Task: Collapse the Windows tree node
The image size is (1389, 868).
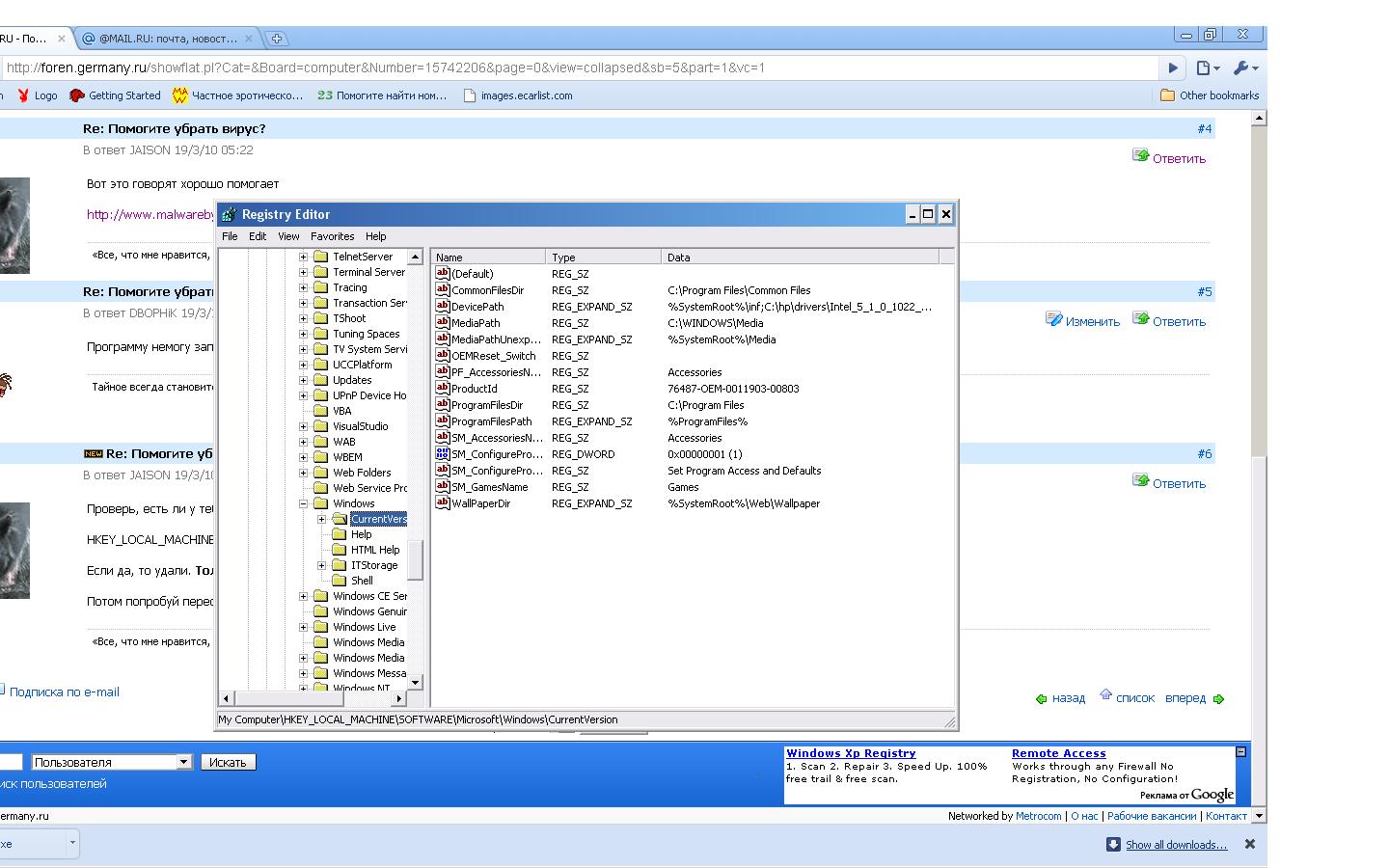Action: click(303, 503)
